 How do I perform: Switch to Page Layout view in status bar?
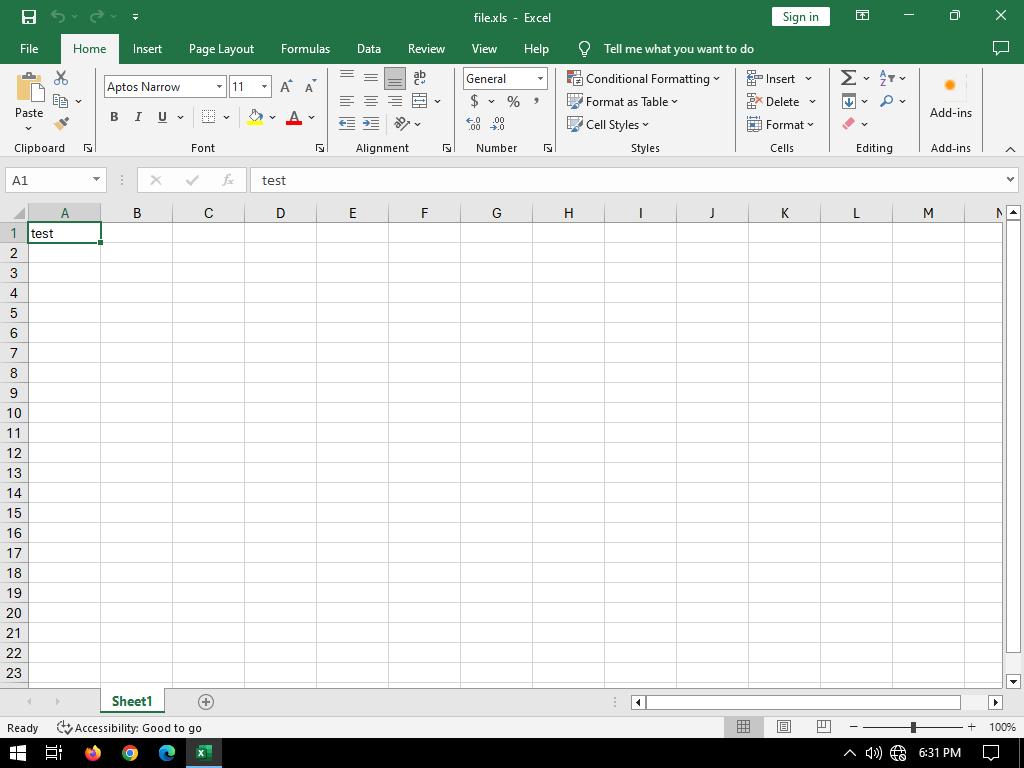click(783, 727)
